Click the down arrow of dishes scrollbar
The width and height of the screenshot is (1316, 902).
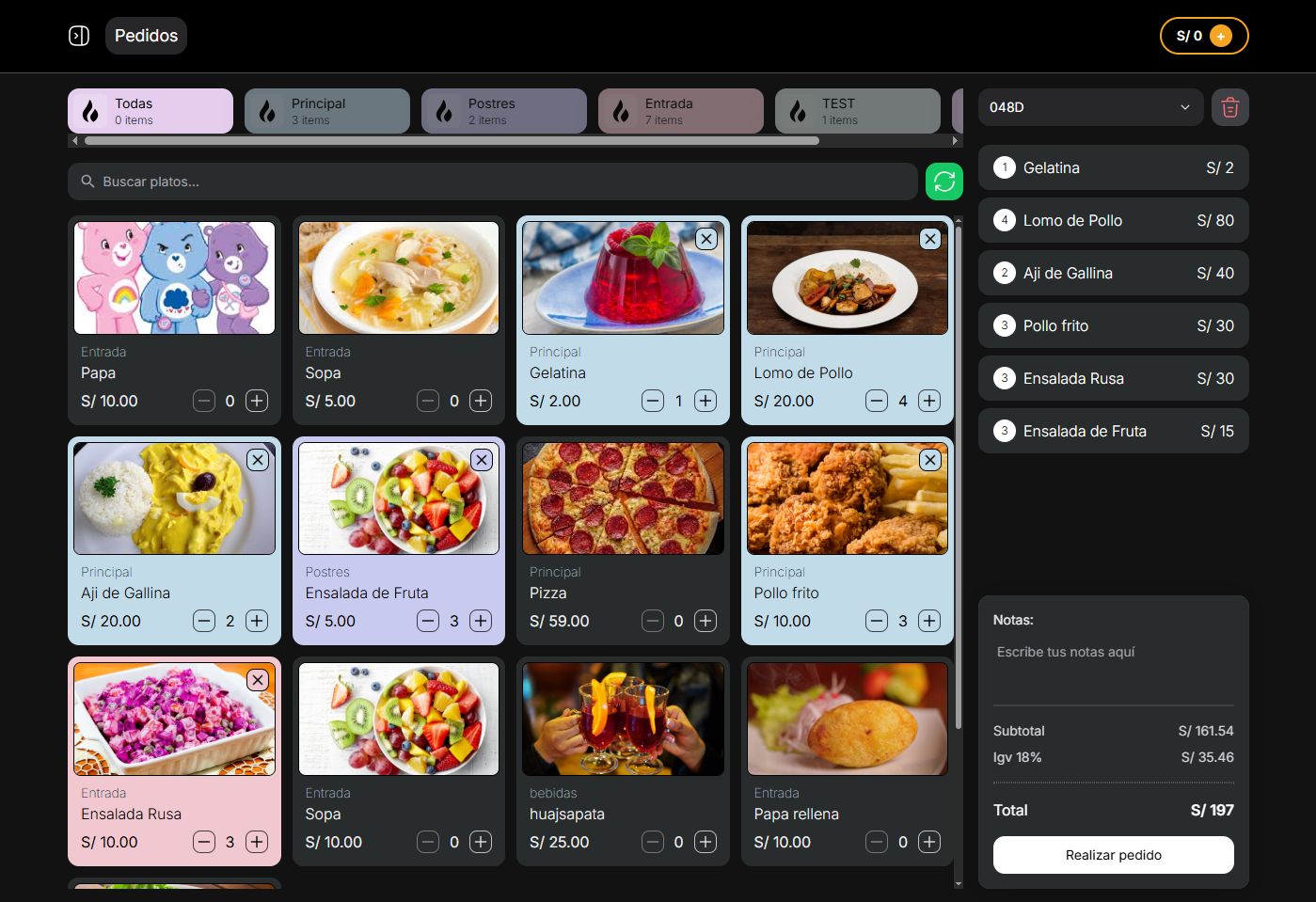(959, 883)
